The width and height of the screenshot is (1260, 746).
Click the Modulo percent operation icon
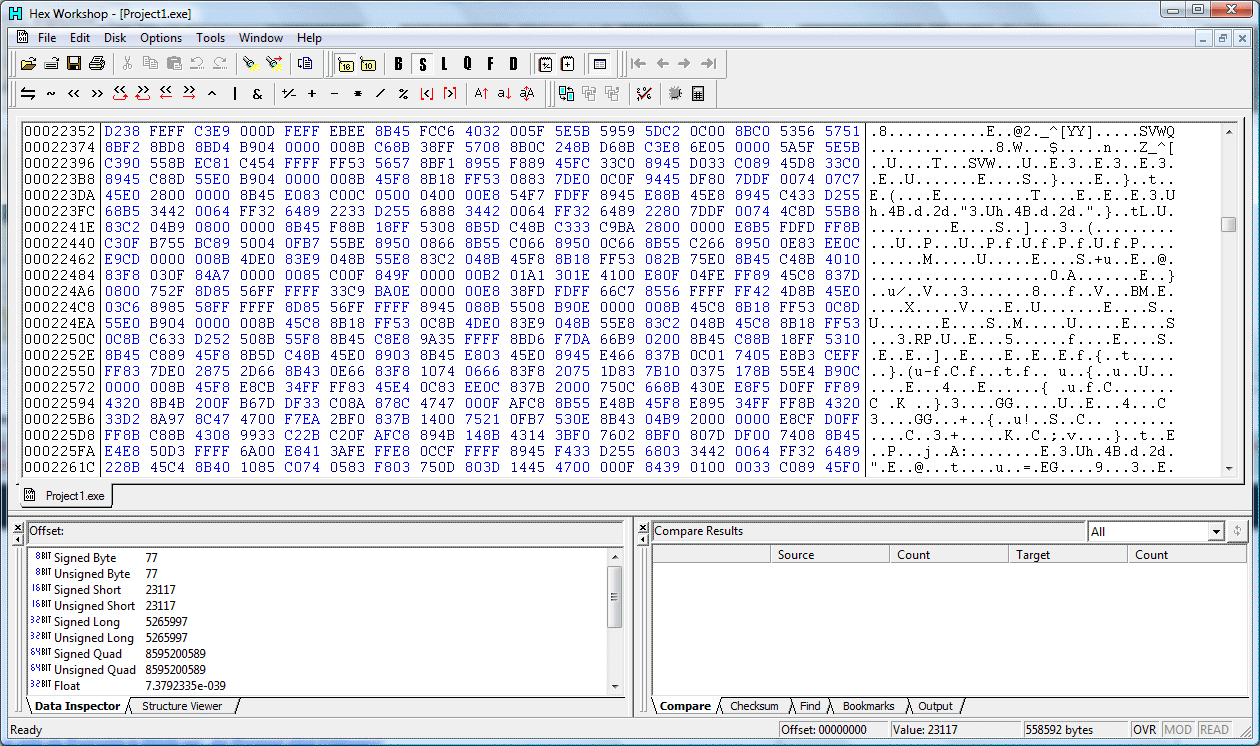[x=404, y=93]
